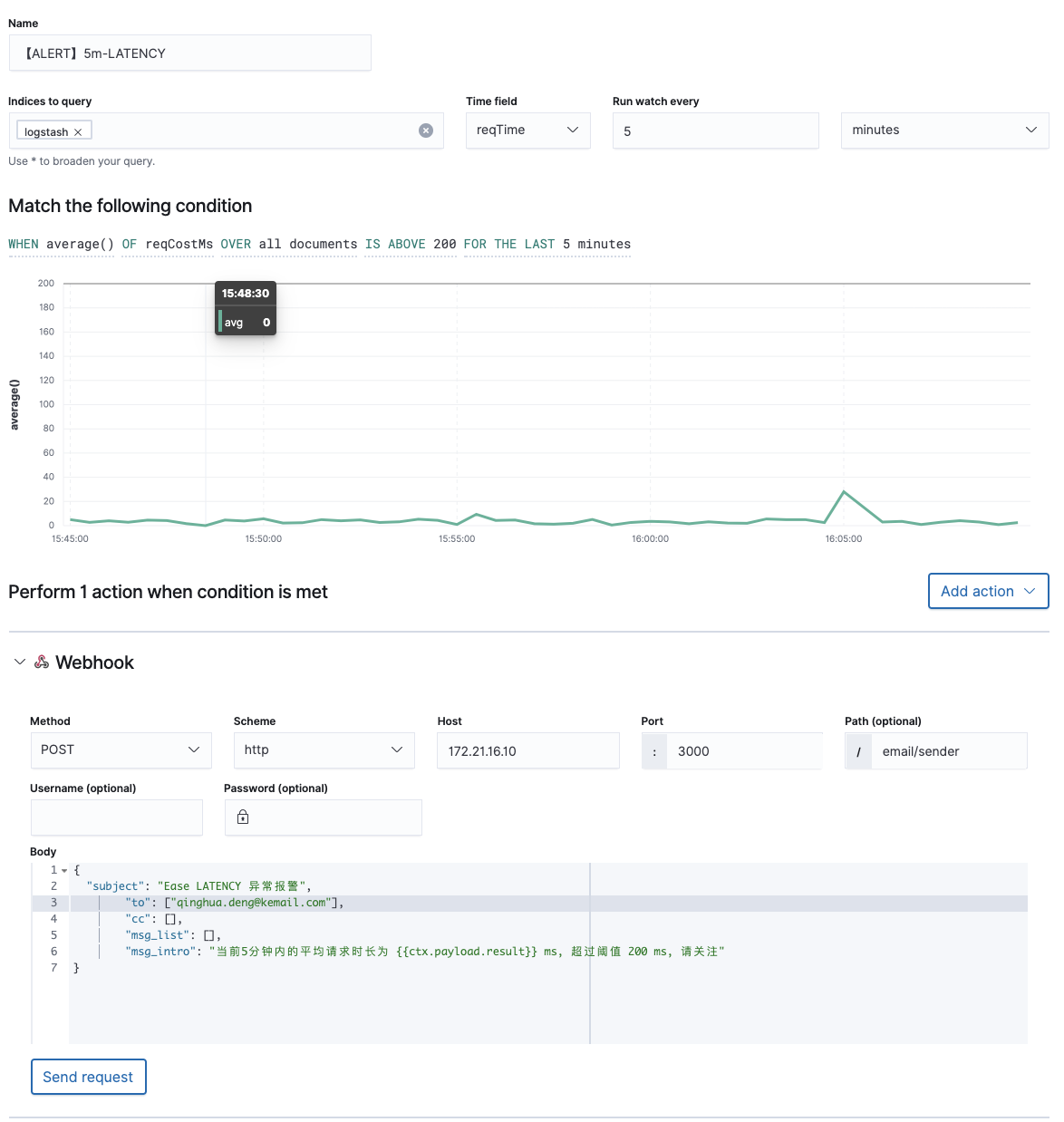Viewport: 1064px width, 1122px height.
Task: Open the Method POST dropdown
Action: (121, 750)
